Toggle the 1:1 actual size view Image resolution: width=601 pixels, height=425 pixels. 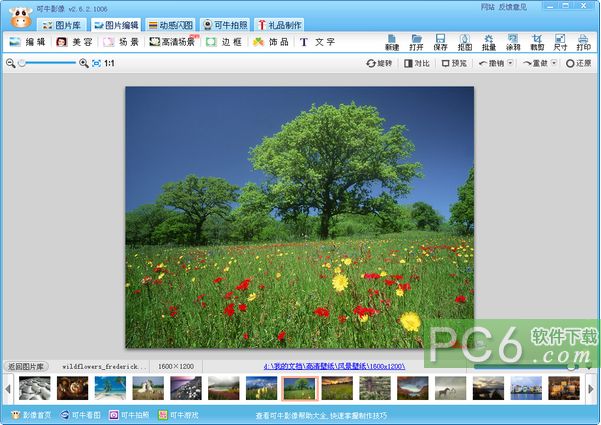[109, 63]
